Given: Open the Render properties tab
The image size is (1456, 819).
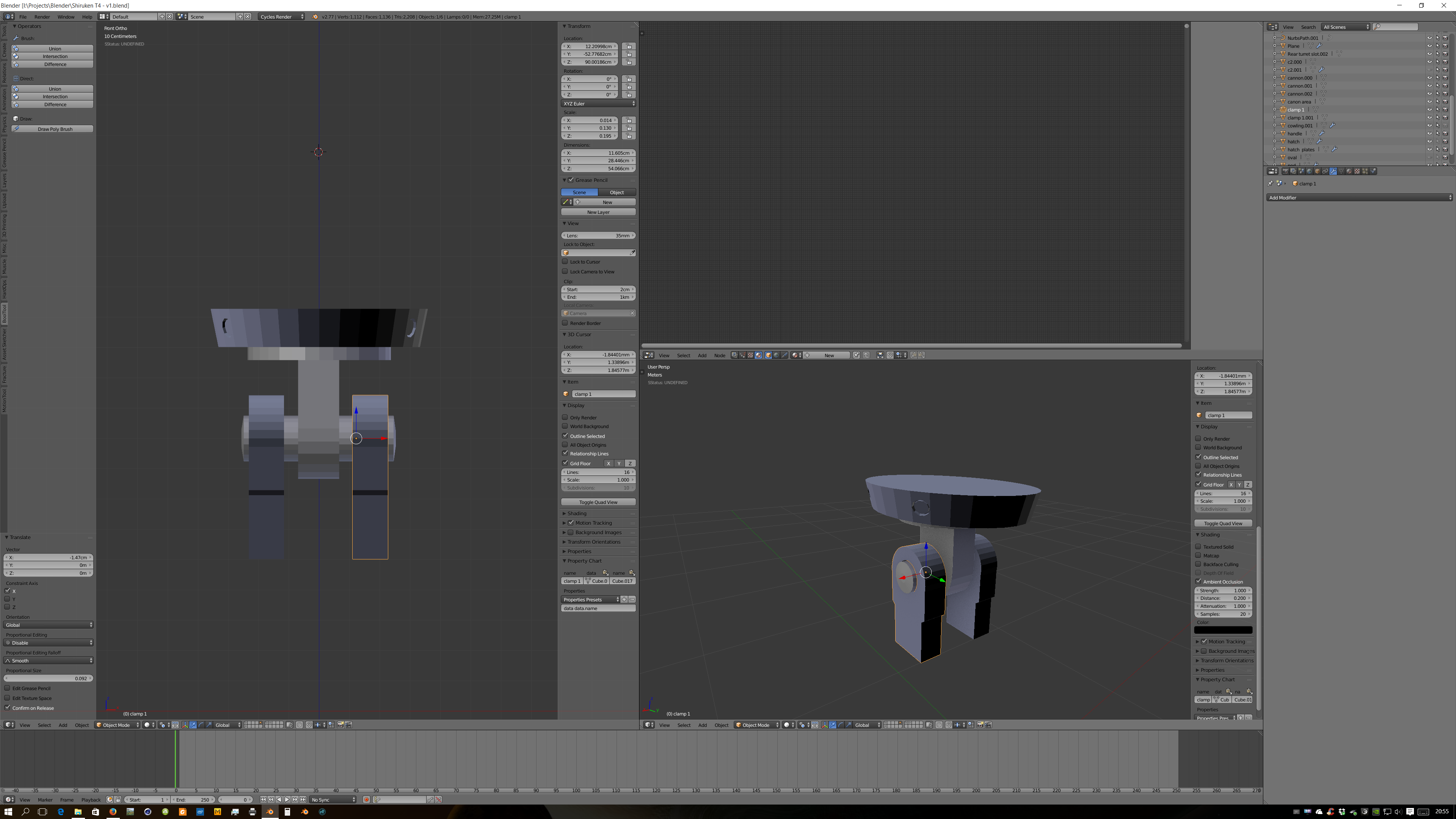Looking at the screenshot, I should pyautogui.click(x=1285, y=171).
